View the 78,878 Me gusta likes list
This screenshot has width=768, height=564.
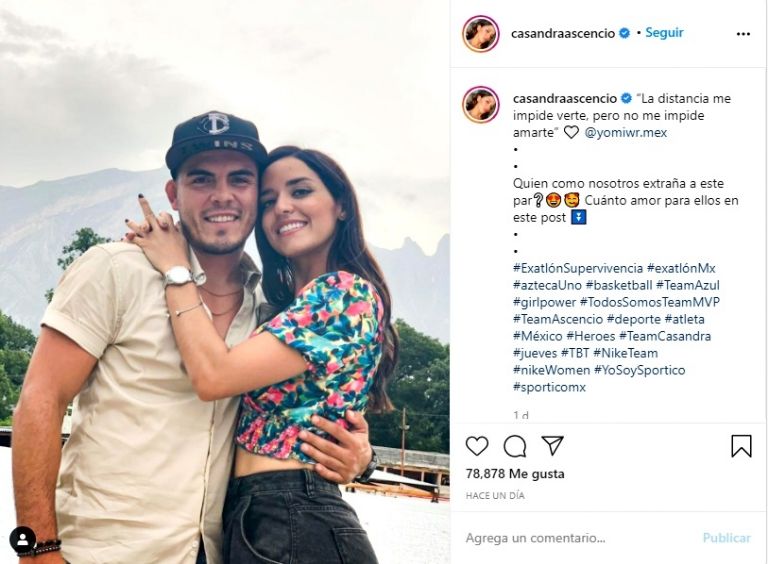click(515, 474)
